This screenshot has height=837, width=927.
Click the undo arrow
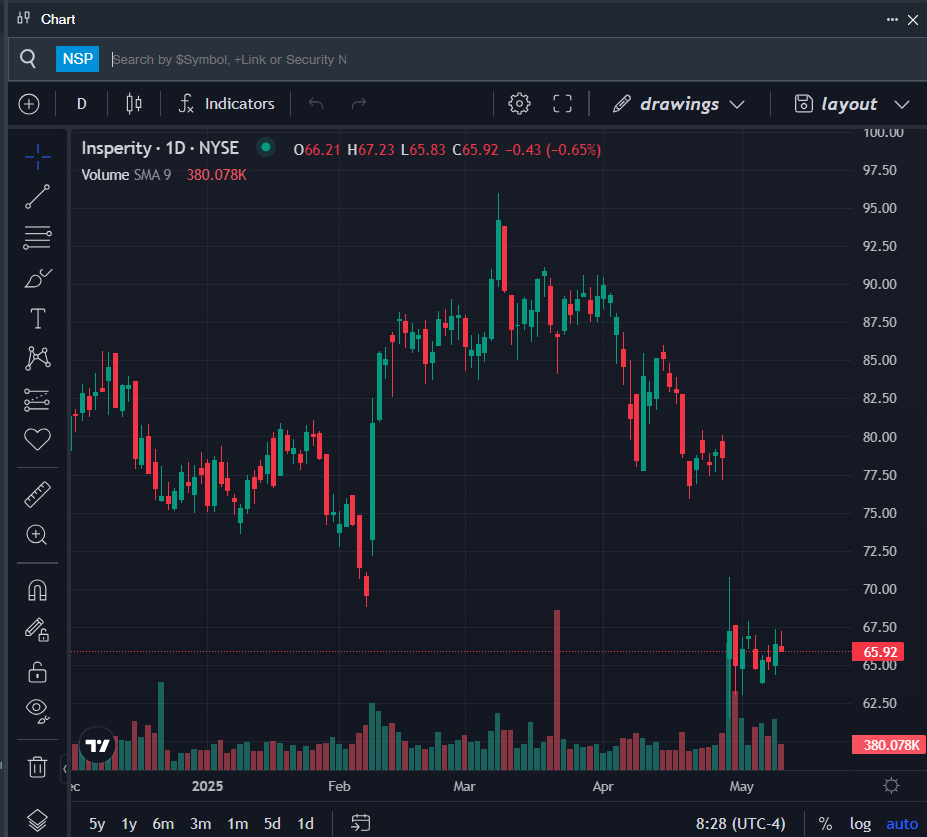coord(316,104)
